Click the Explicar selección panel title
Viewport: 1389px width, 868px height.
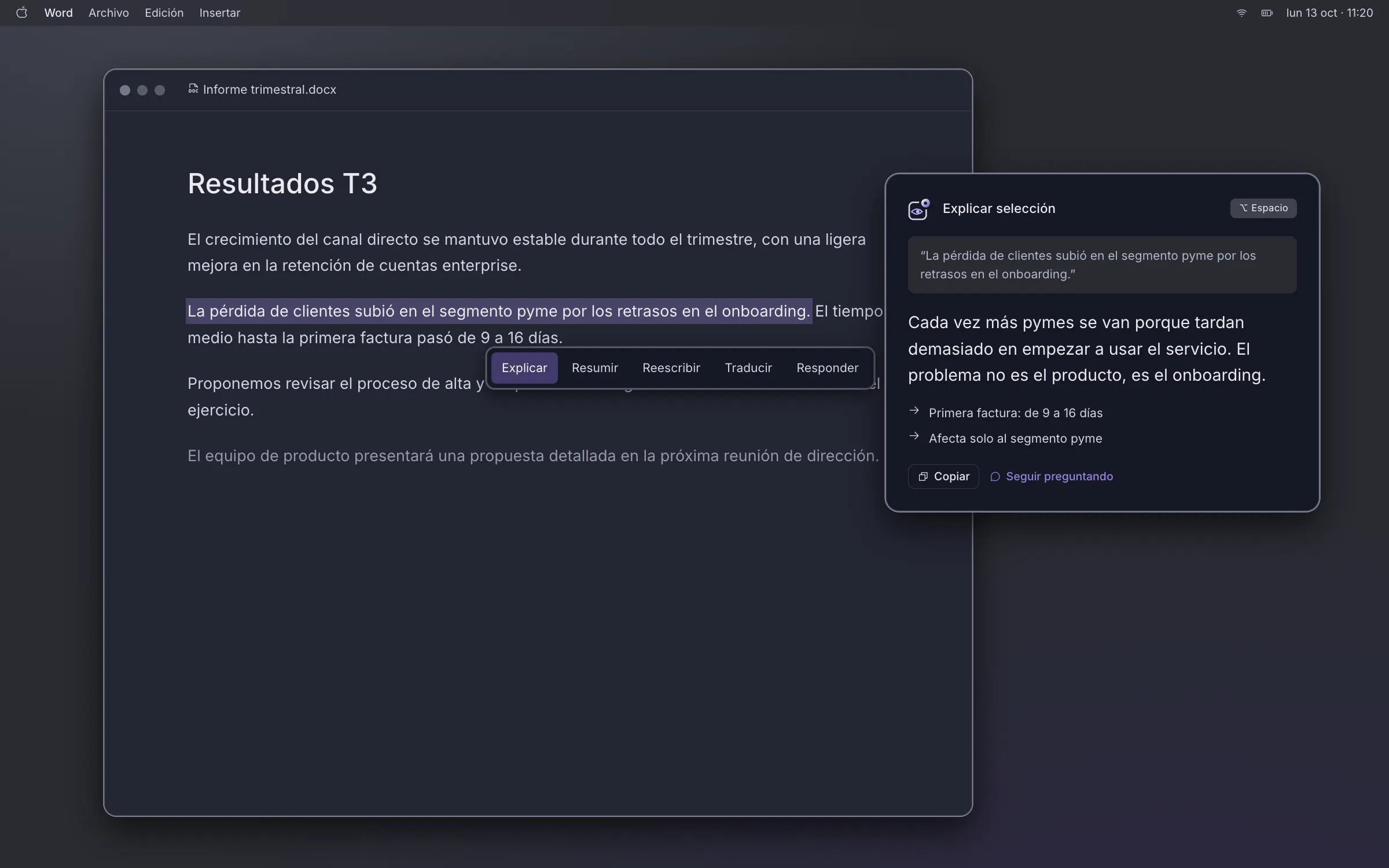point(999,209)
